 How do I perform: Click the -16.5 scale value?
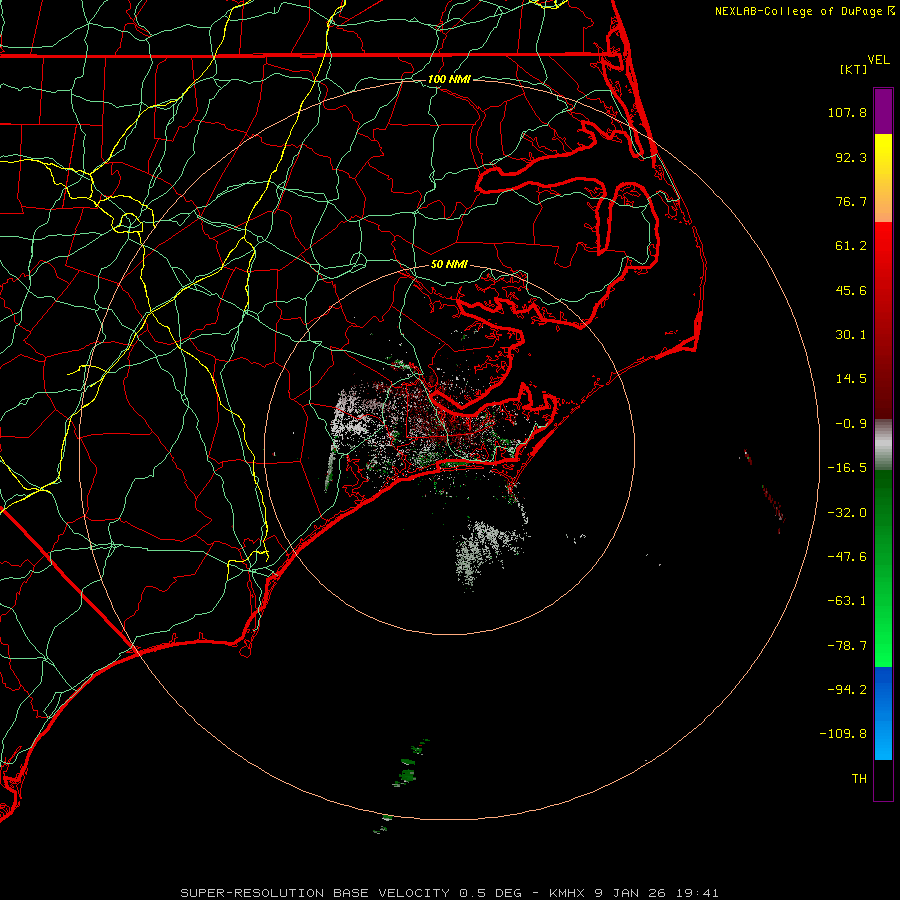click(847, 468)
